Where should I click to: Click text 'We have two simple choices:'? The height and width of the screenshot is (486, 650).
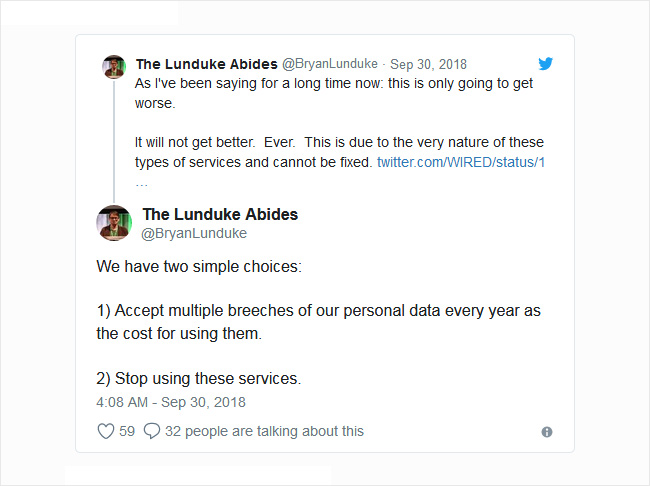[199, 267]
